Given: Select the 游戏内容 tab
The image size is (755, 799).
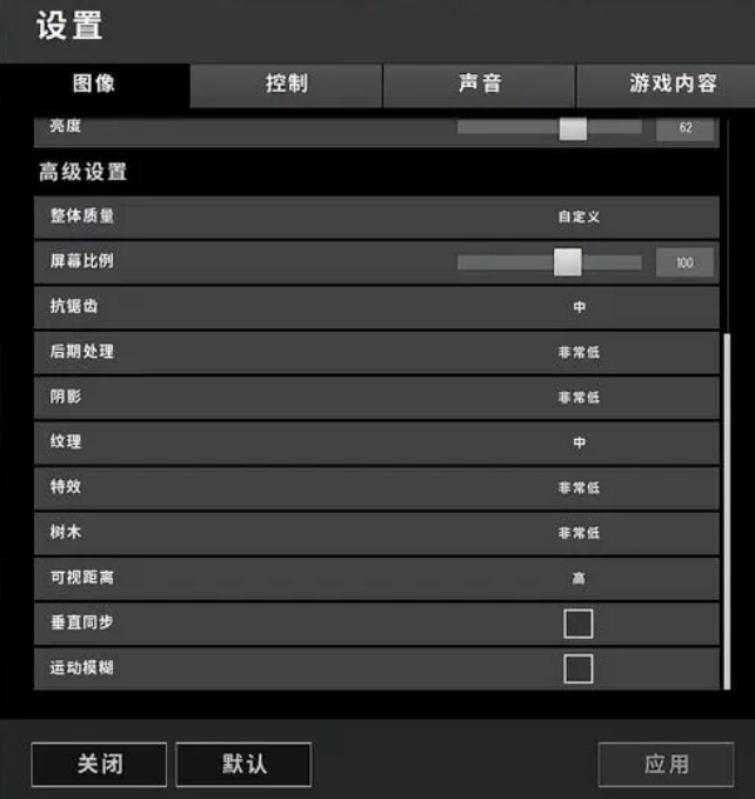Looking at the screenshot, I should click(666, 85).
